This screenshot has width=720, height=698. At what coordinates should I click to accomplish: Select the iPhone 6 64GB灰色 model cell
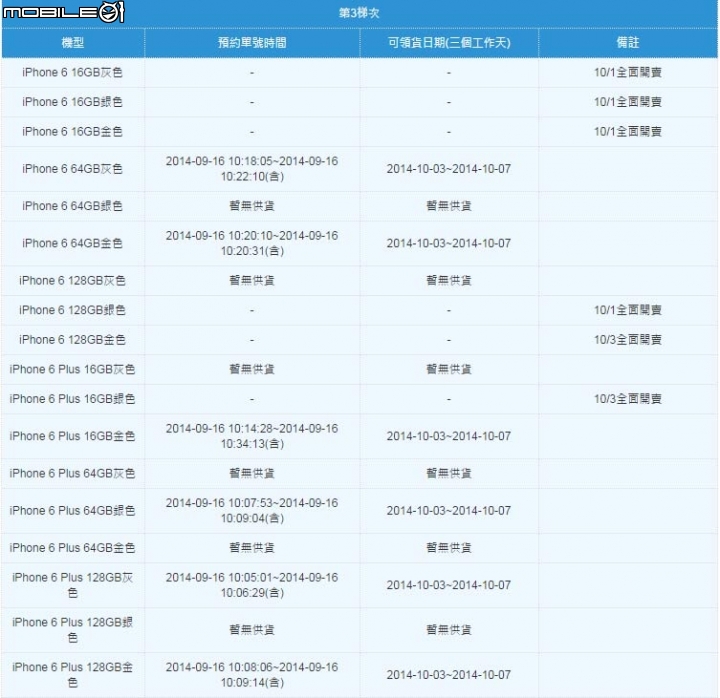73,169
